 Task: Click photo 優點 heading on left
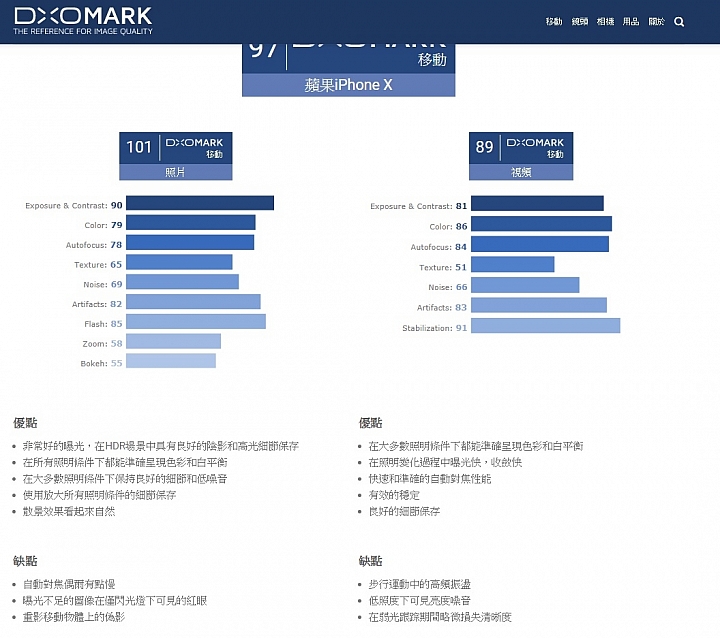coord(25,423)
